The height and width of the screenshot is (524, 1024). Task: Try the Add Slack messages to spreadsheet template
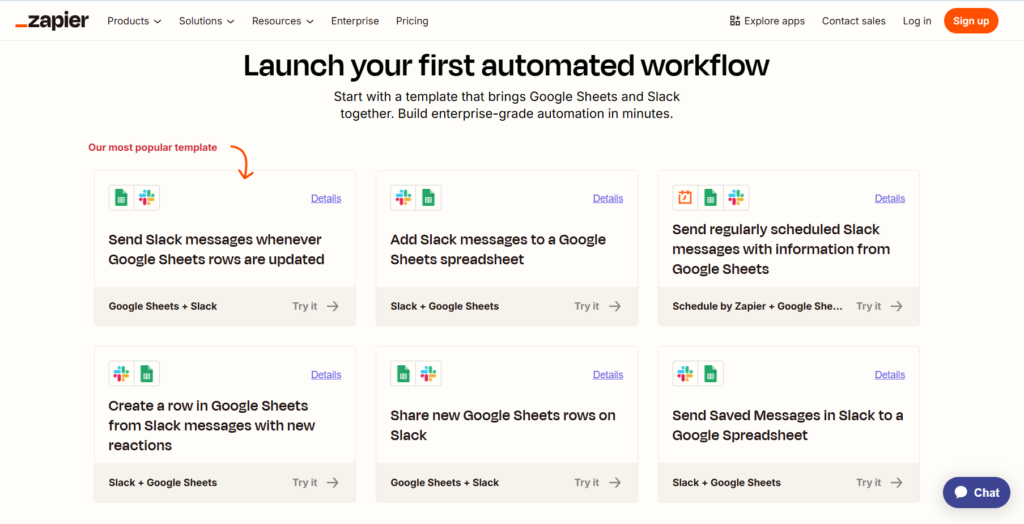tap(598, 306)
